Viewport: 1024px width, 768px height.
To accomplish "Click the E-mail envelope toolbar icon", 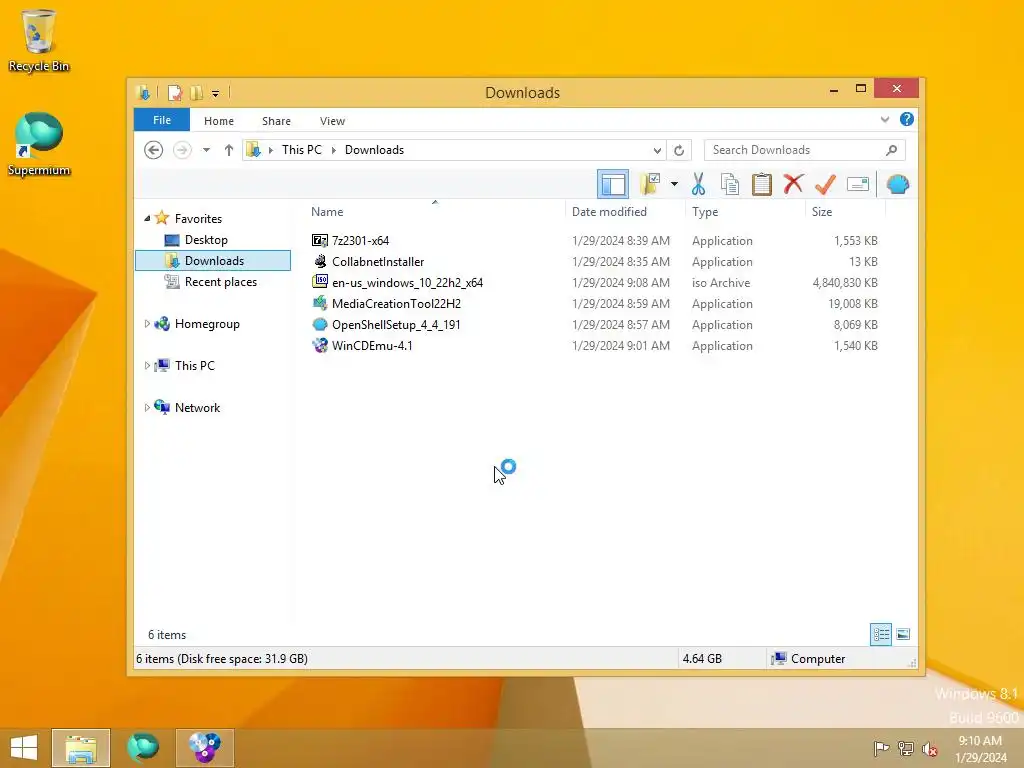I will (x=857, y=184).
